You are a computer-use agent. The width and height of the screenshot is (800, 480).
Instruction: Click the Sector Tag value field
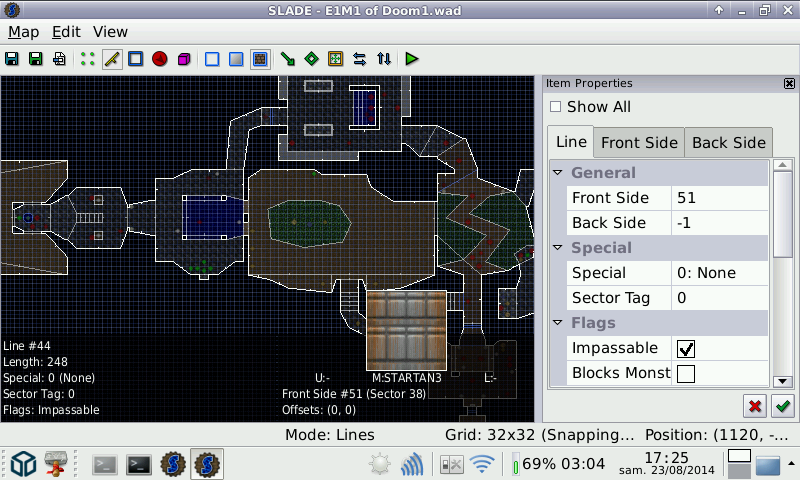click(x=720, y=298)
